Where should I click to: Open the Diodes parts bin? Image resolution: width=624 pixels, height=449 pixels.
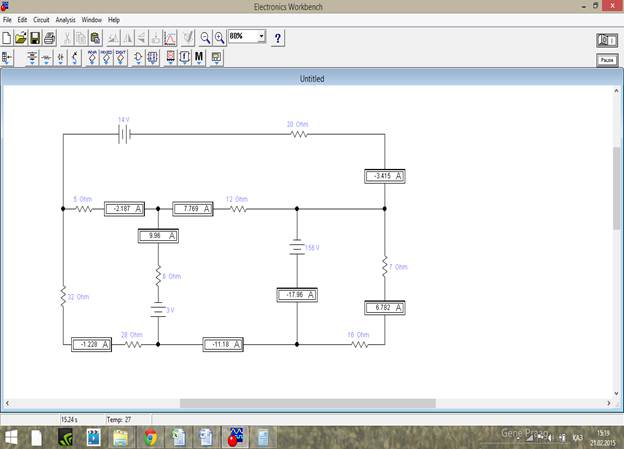pos(60,58)
